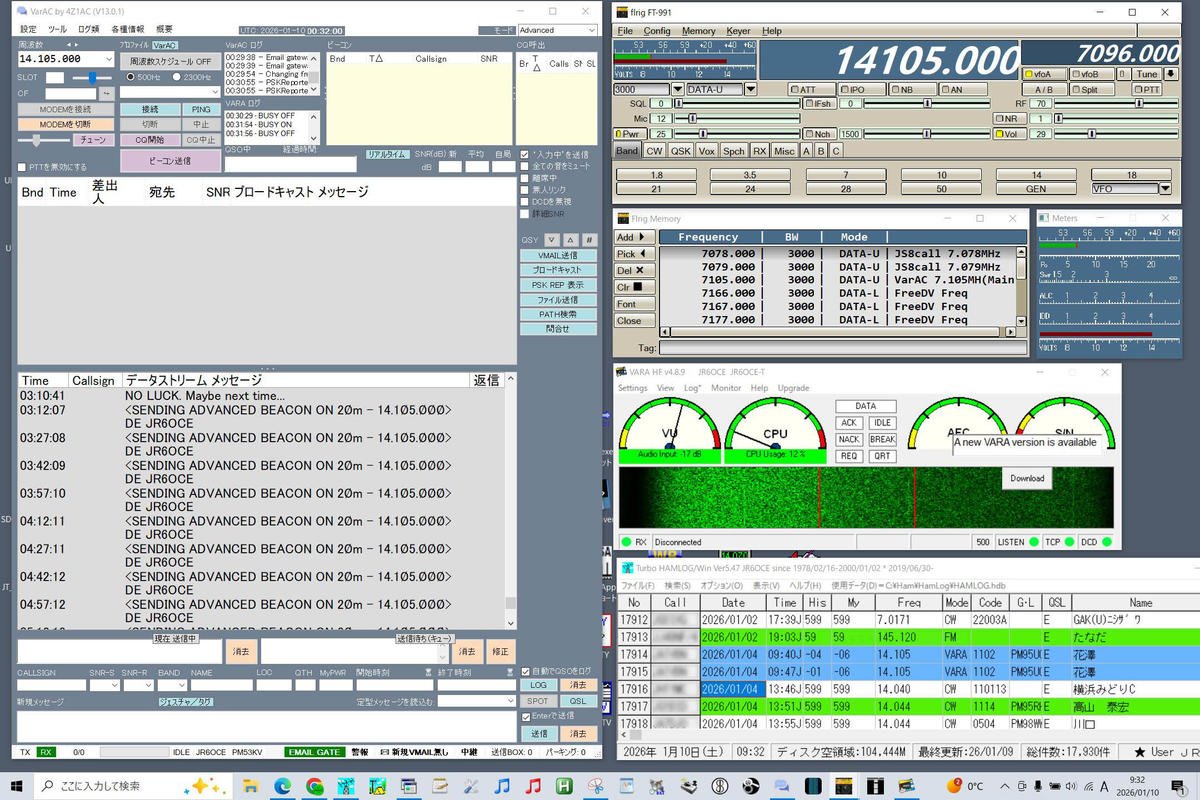Click the Del X button in Flrig Memory
The width and height of the screenshot is (1200, 800).
pos(635,270)
